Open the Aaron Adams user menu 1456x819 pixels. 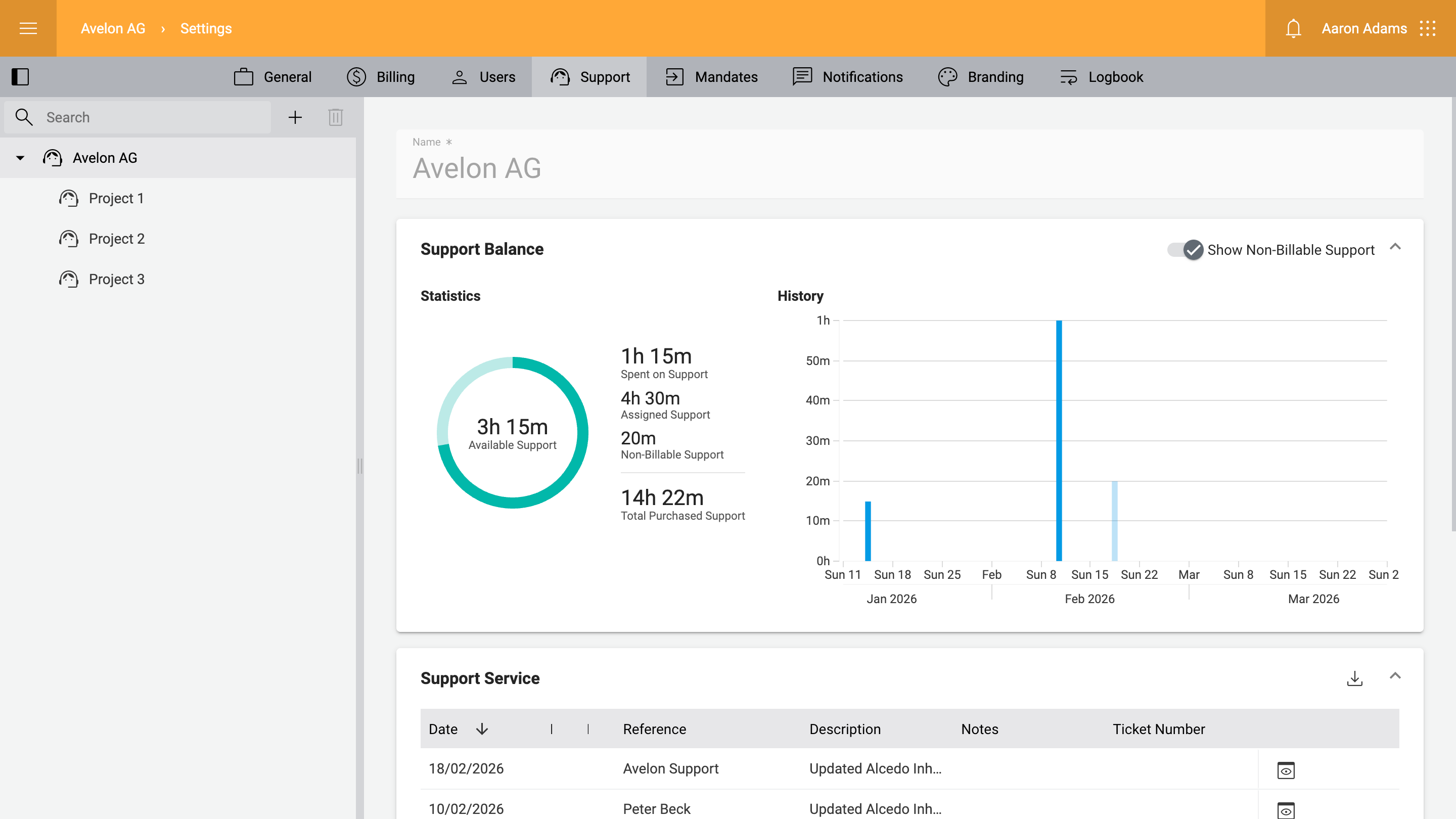point(1364,28)
